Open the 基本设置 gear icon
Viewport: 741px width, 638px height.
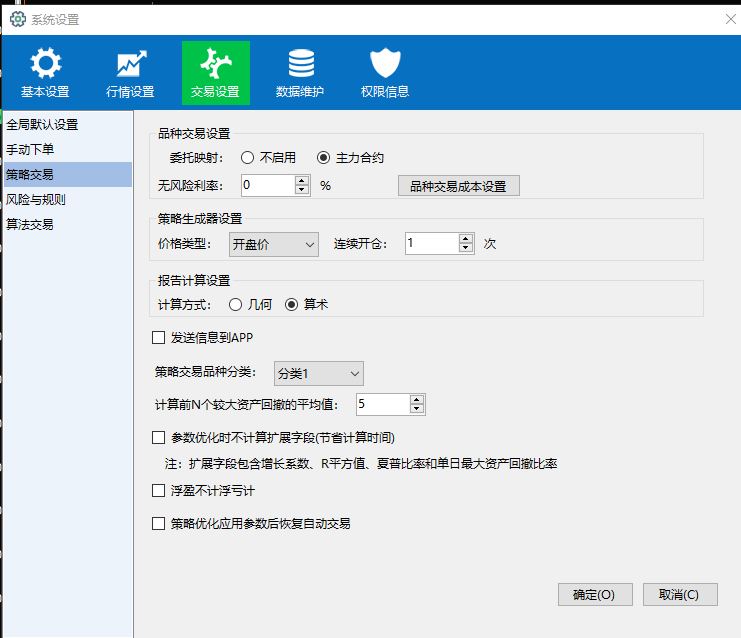45,64
